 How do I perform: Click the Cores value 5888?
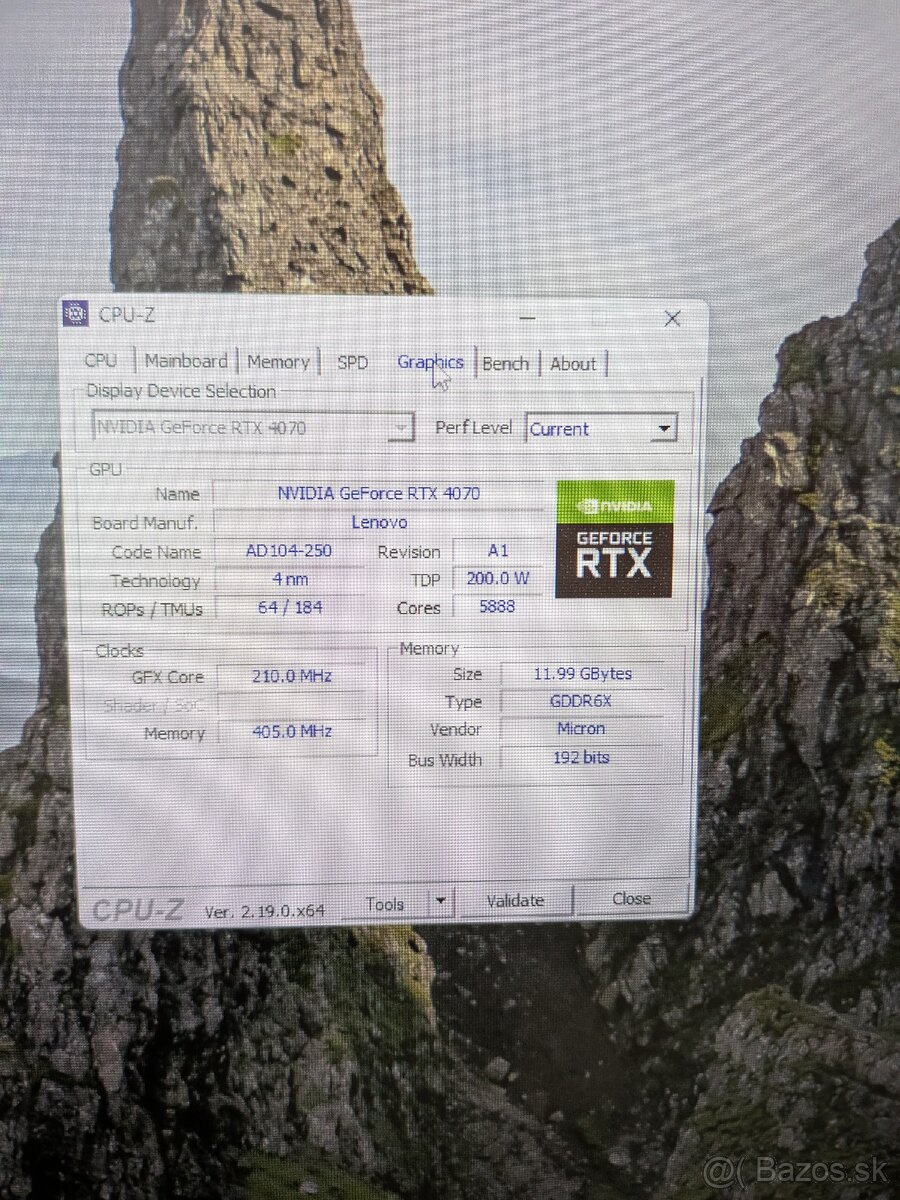497,607
